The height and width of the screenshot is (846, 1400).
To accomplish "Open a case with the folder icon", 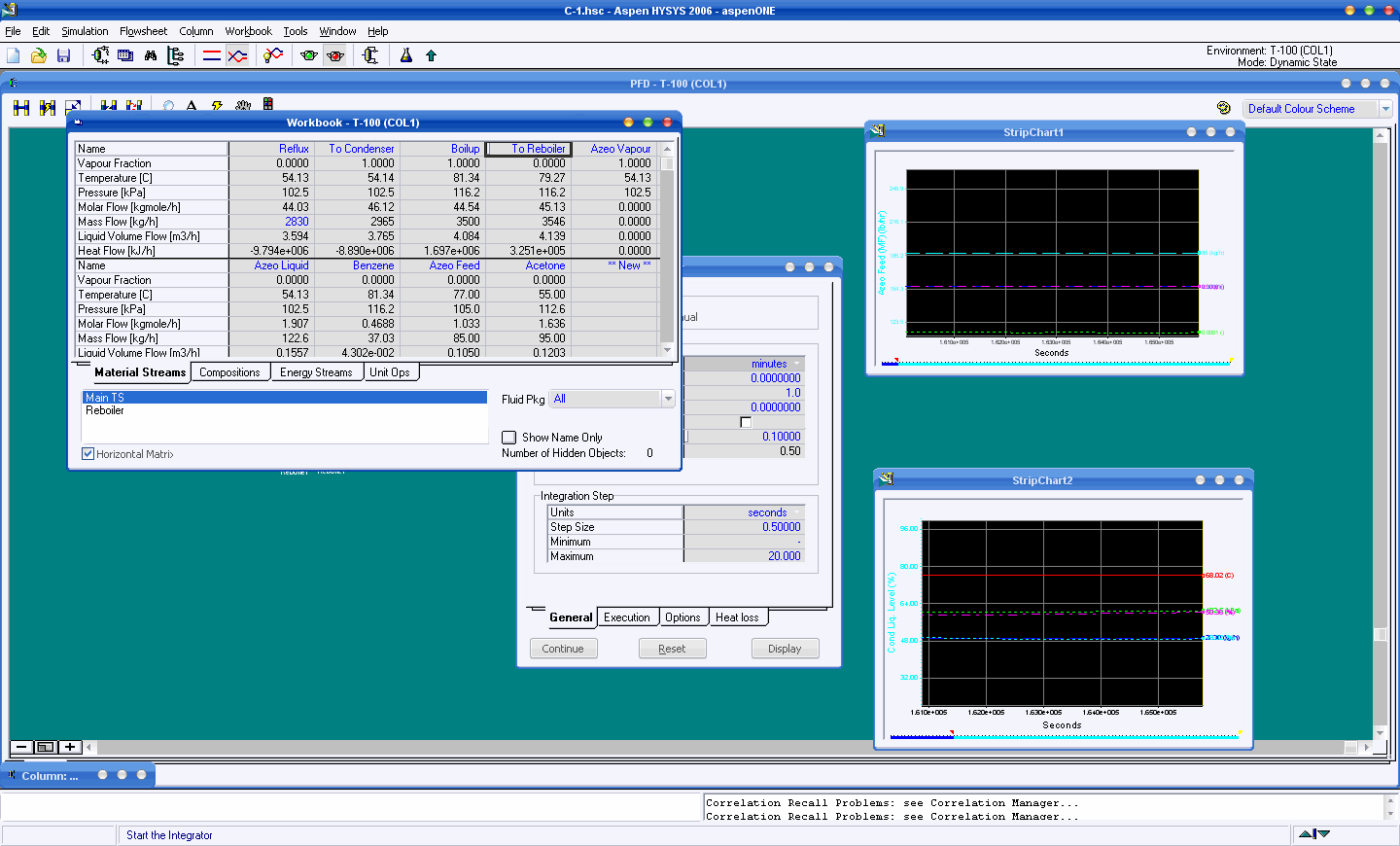I will 39,55.
